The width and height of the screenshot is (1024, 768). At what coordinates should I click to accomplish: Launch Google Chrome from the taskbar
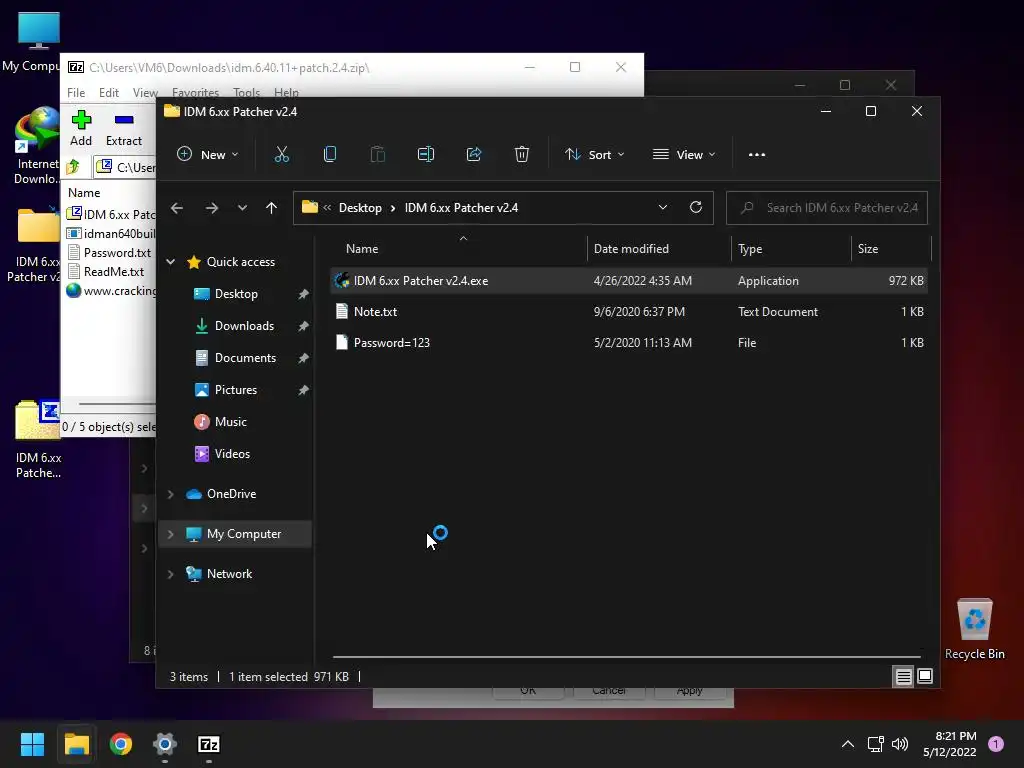(x=121, y=744)
